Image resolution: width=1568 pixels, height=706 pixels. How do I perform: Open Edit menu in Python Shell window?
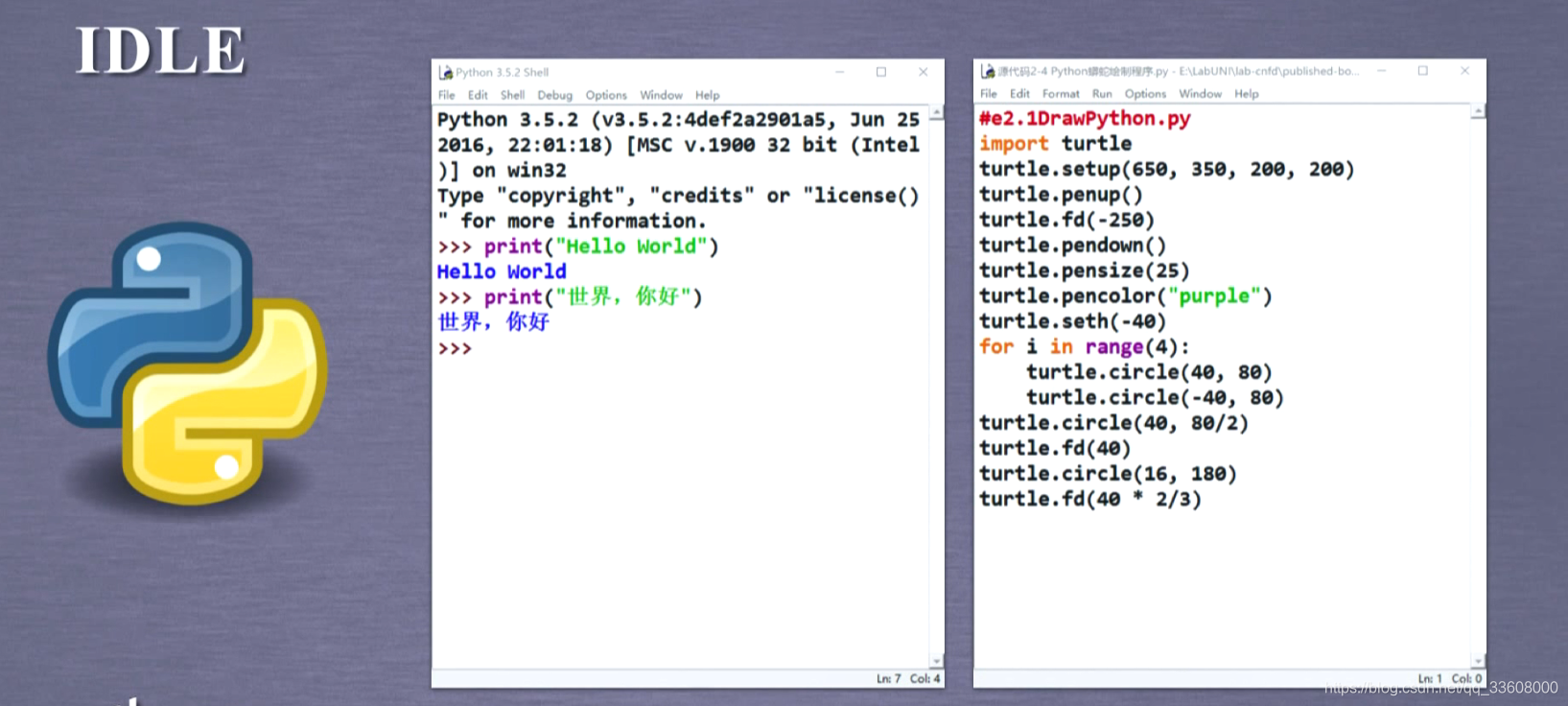478,95
